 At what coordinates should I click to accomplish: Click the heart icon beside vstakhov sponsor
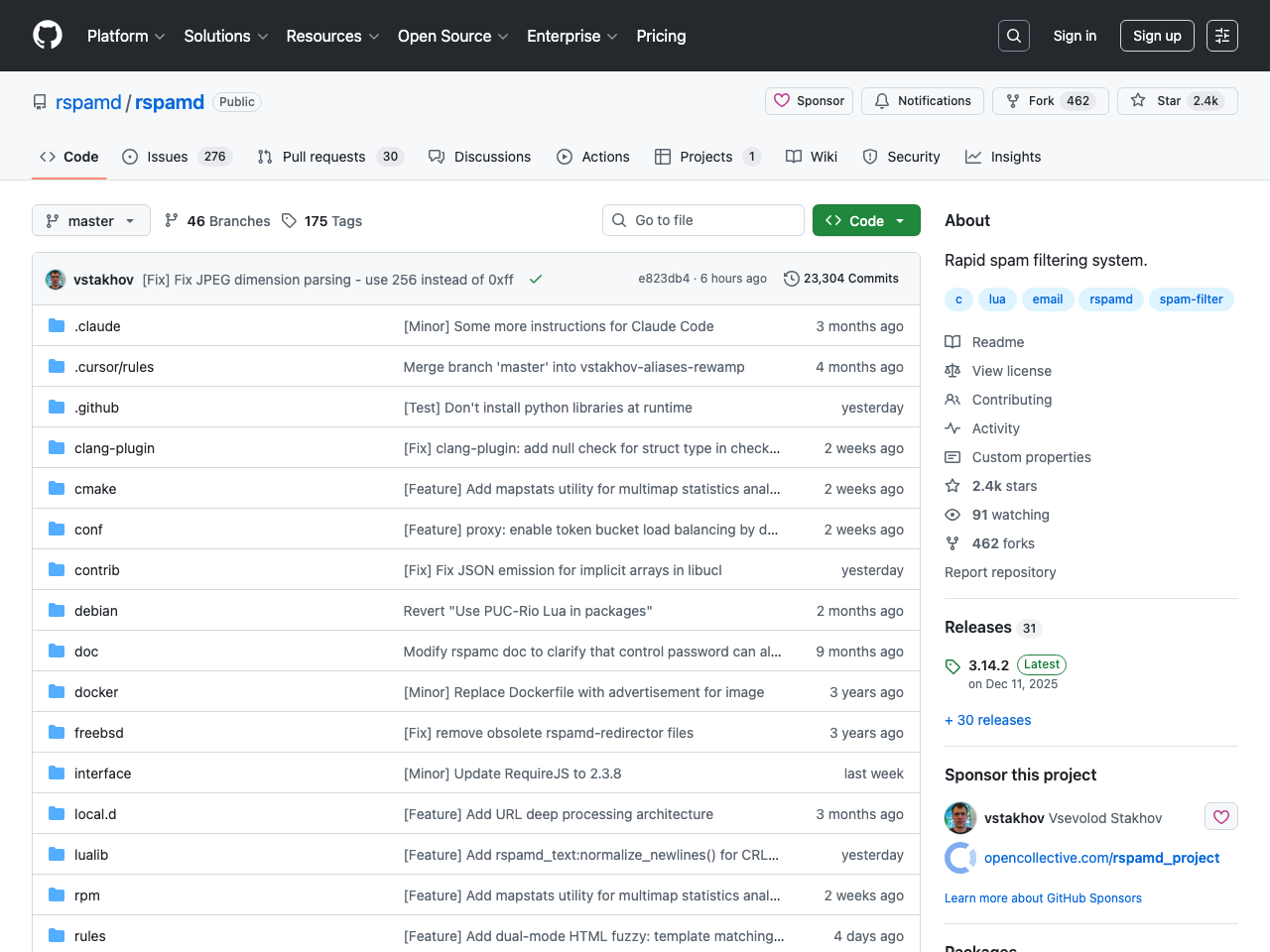coord(1220,817)
